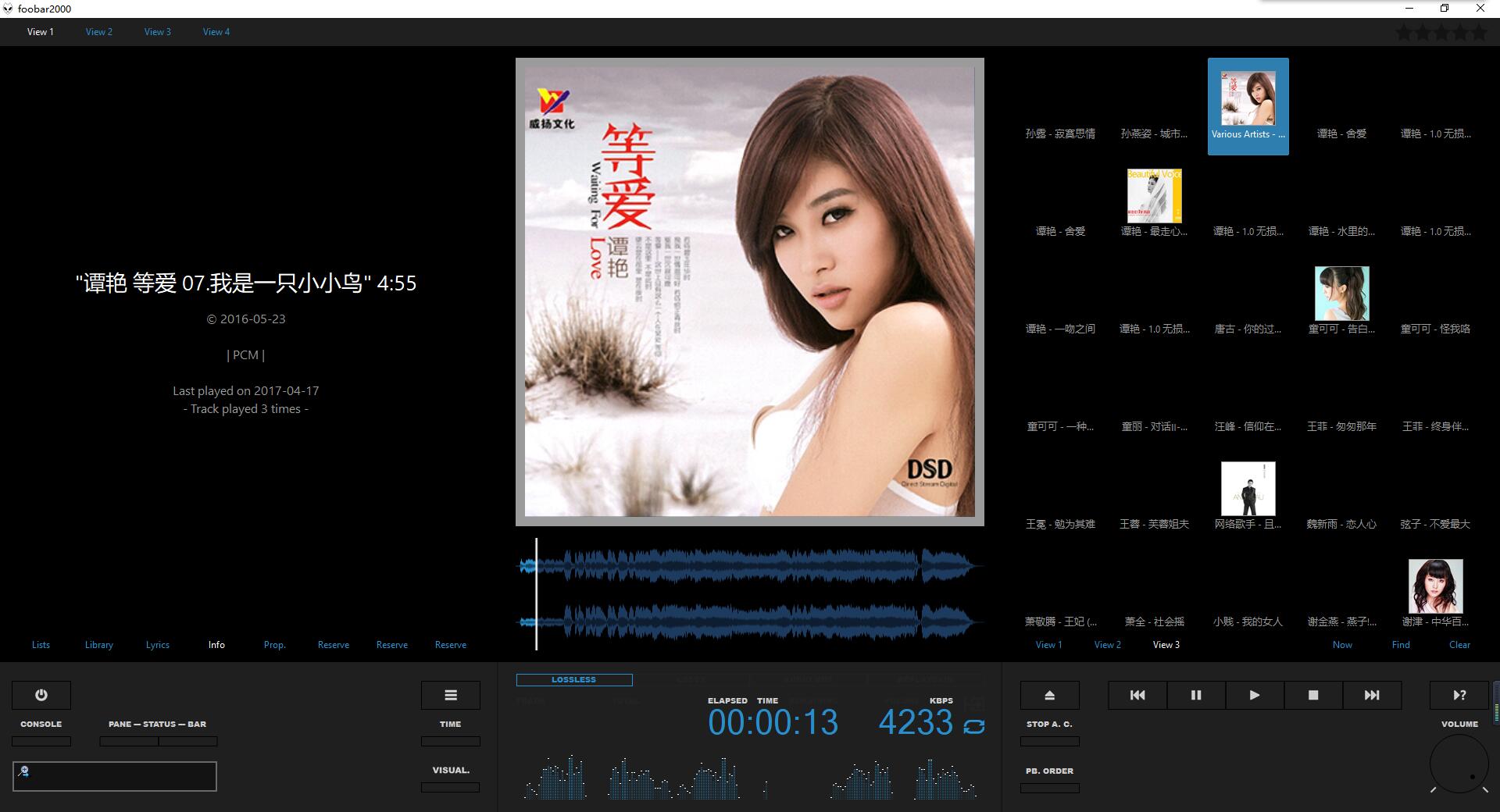Image resolution: width=1500 pixels, height=812 pixels.
Task: Click inside the search input field
Action: [x=115, y=776]
